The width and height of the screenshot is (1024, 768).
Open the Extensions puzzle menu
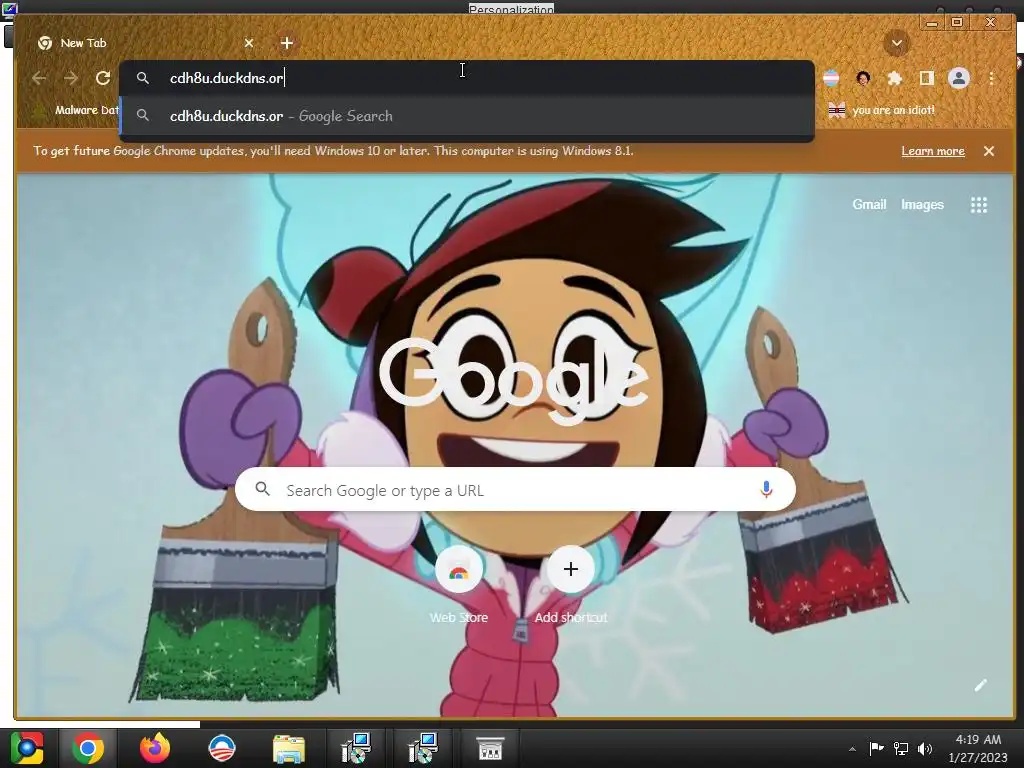coord(895,78)
